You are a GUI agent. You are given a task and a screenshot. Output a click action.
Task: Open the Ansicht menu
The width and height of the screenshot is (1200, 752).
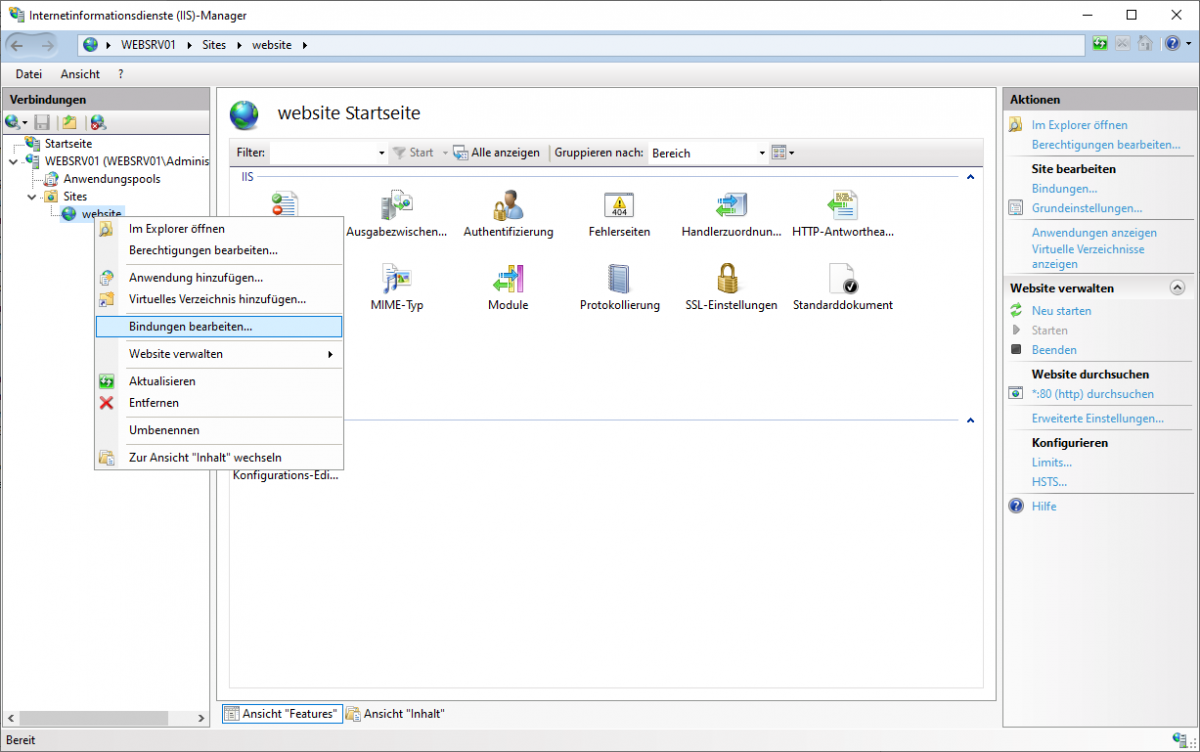[x=80, y=74]
